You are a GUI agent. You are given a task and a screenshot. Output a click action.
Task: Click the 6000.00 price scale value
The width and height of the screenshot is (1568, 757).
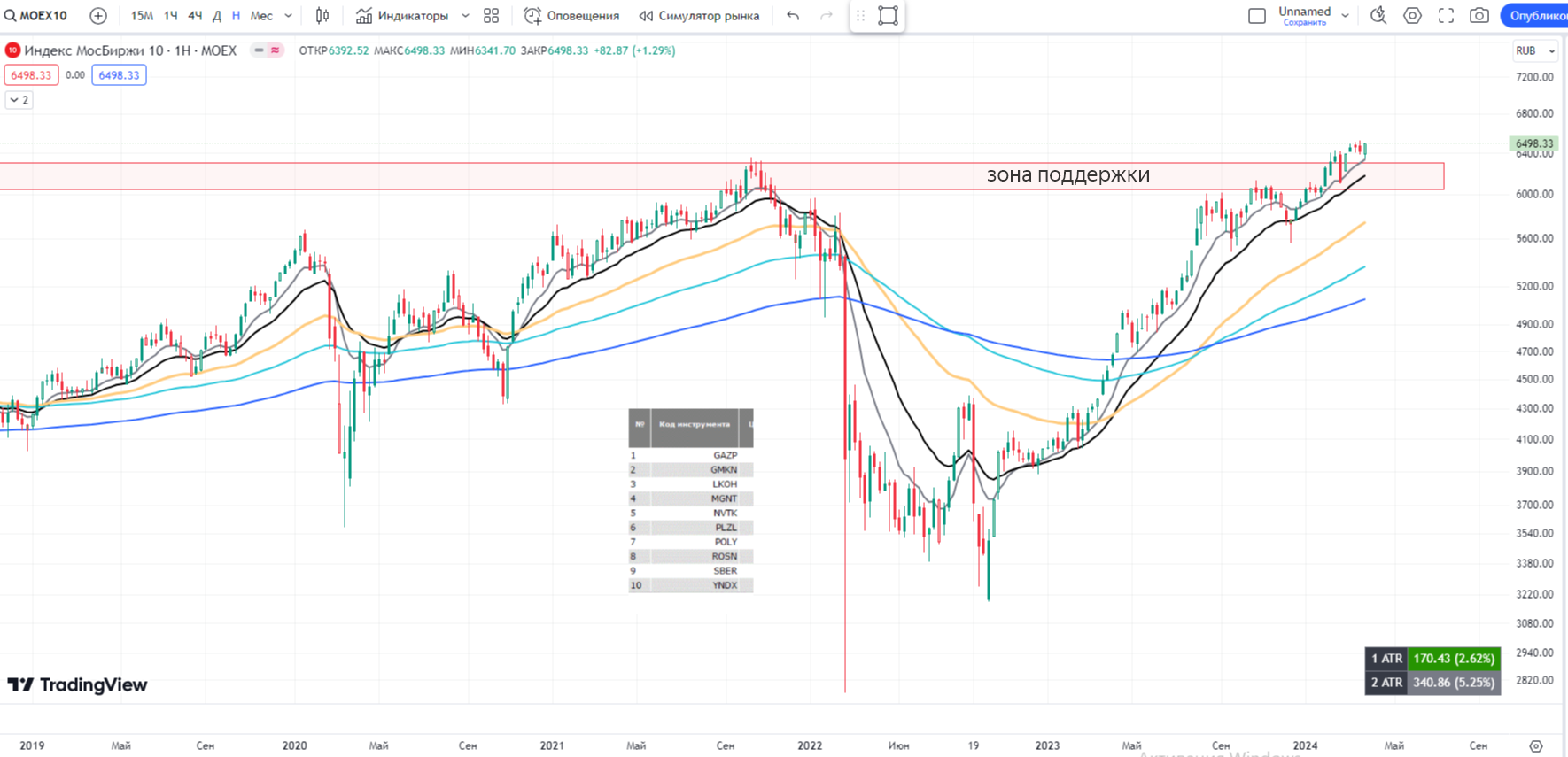point(1534,195)
